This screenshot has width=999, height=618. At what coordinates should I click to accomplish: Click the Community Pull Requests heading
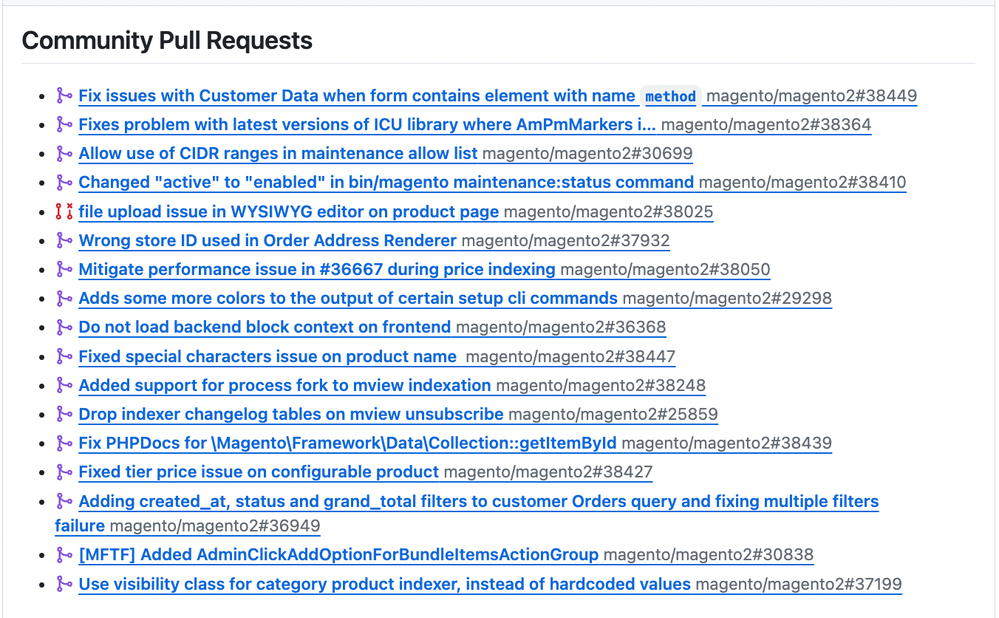(x=167, y=41)
